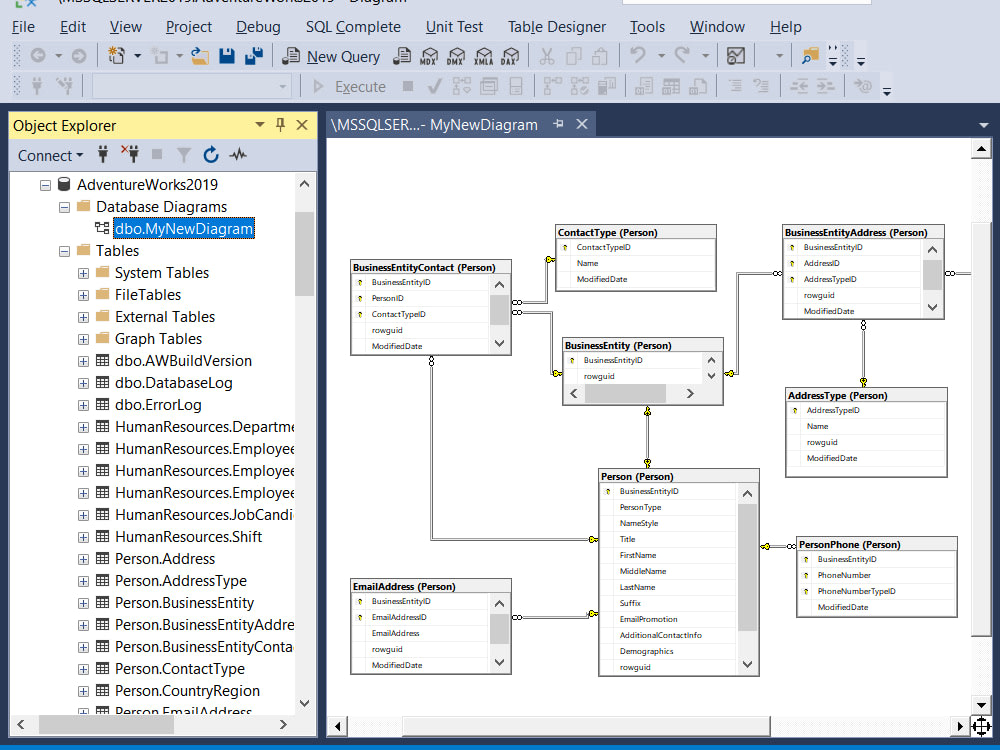Screen dimensions: 1000x750
Task: Open the File menu
Action: 24,27
